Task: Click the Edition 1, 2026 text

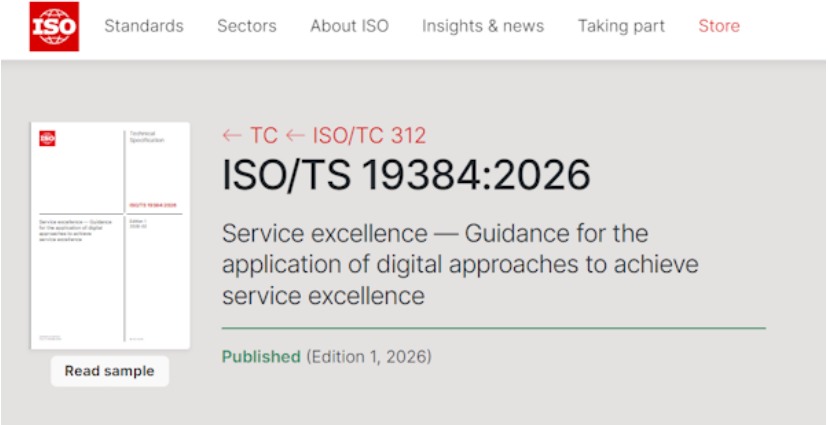Action: pos(369,357)
